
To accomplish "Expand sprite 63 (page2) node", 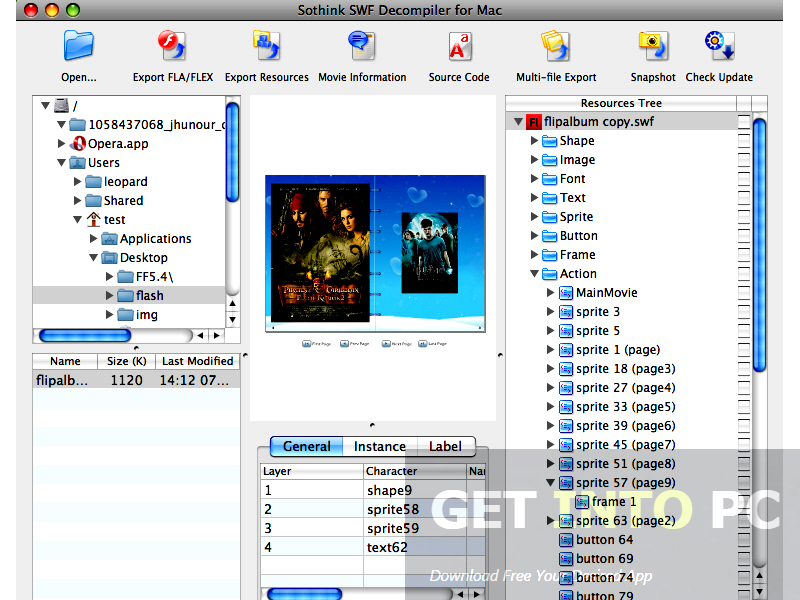I will (550, 521).
